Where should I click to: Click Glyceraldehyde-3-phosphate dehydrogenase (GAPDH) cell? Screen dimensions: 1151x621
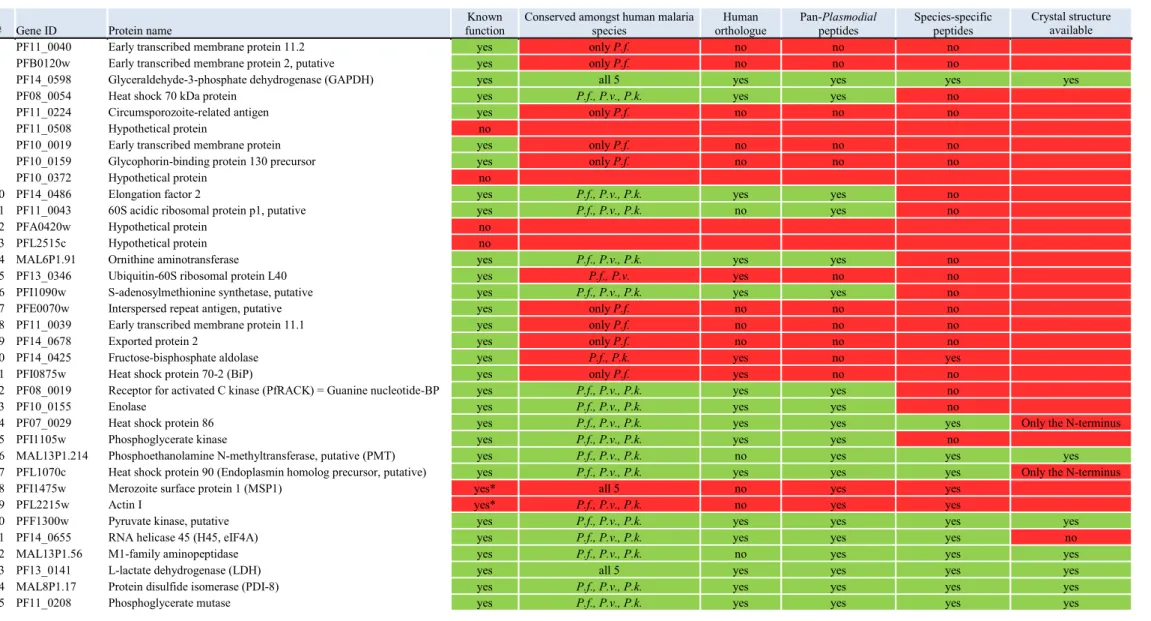[241, 79]
